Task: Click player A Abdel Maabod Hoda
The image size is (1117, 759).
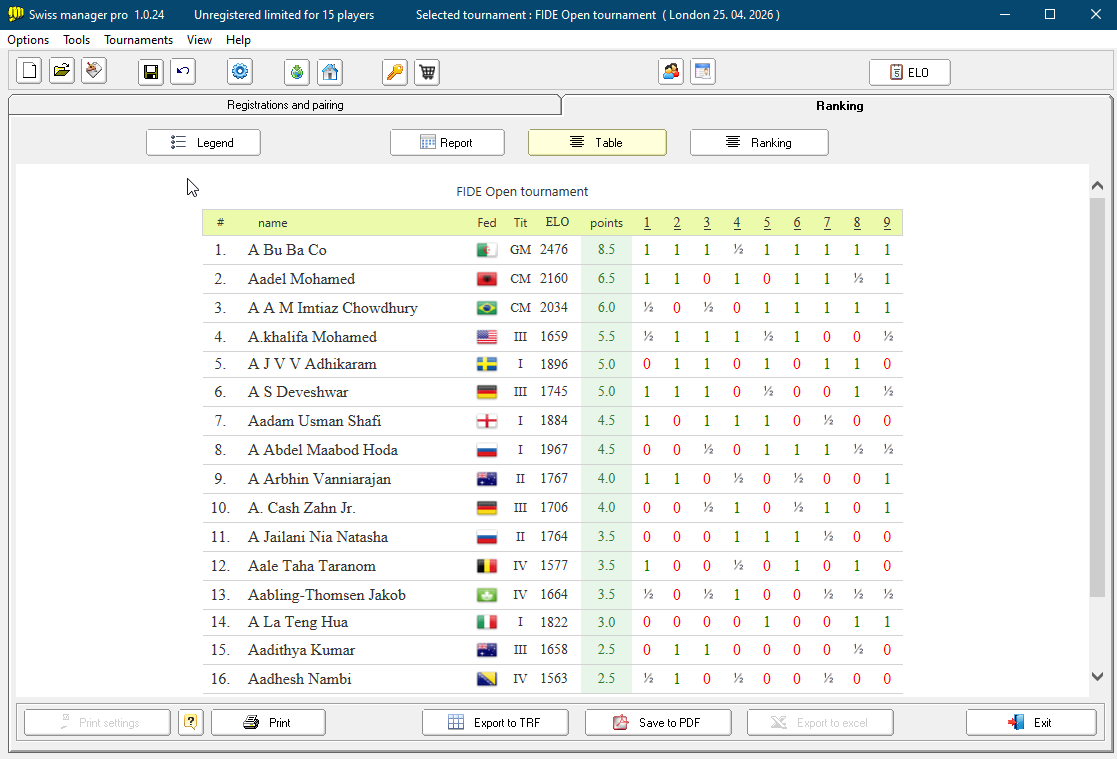Action: 323,450
